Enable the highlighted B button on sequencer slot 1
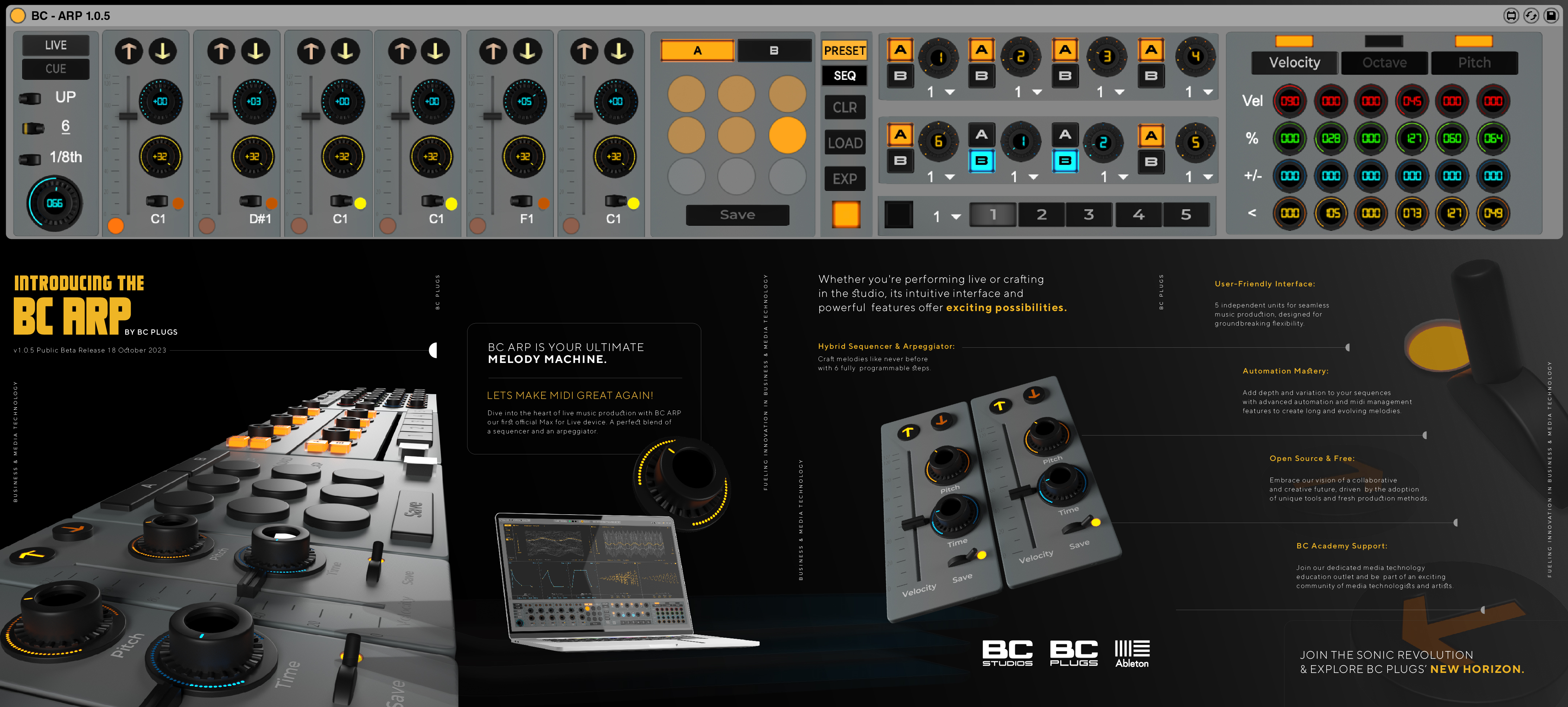 (981, 161)
